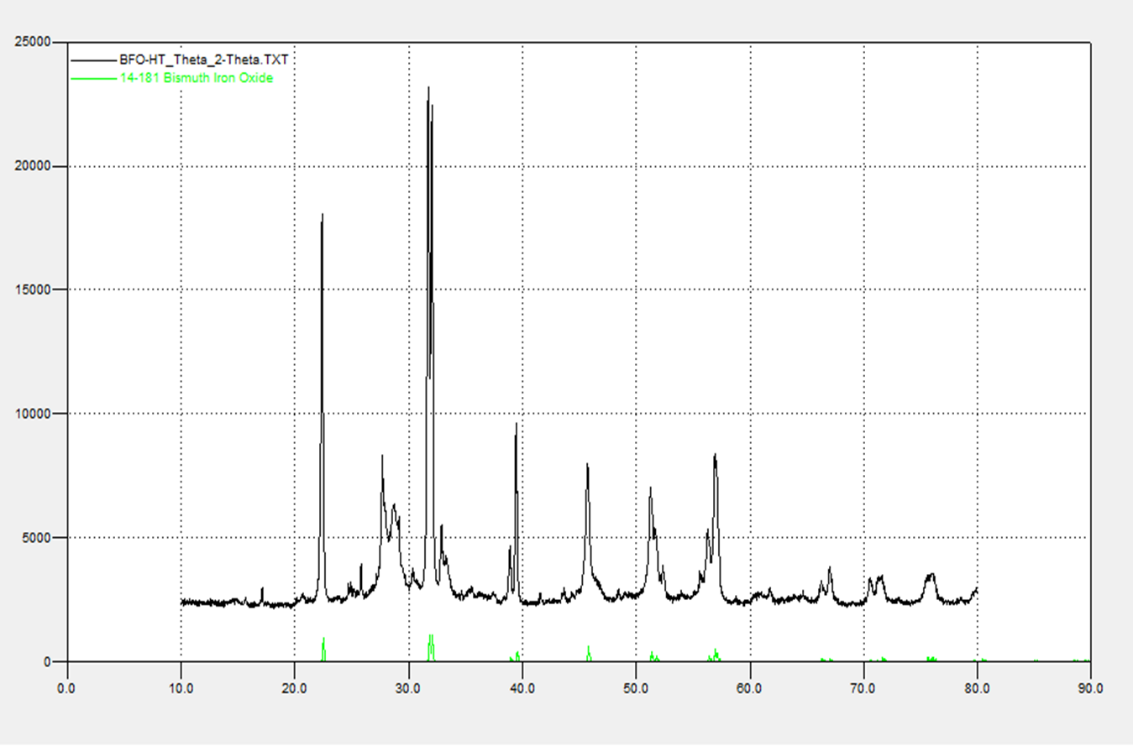The width and height of the screenshot is (1133, 746).
Task: Click the broad black peak near 76 degrees
Action: tap(931, 576)
